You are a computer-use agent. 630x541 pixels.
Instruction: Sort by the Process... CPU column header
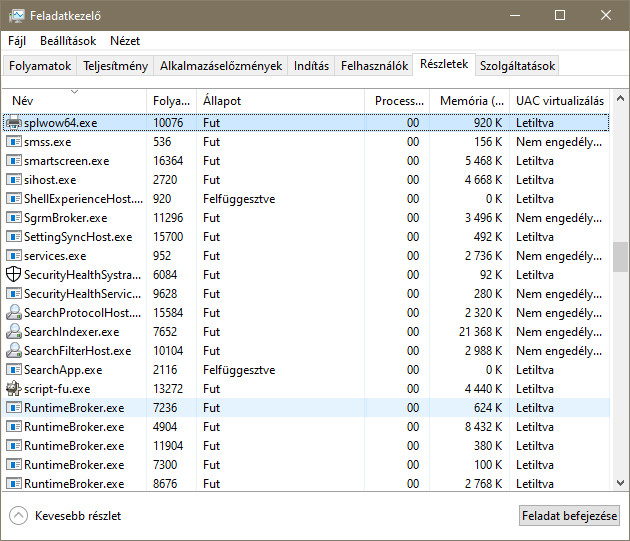click(x=397, y=100)
